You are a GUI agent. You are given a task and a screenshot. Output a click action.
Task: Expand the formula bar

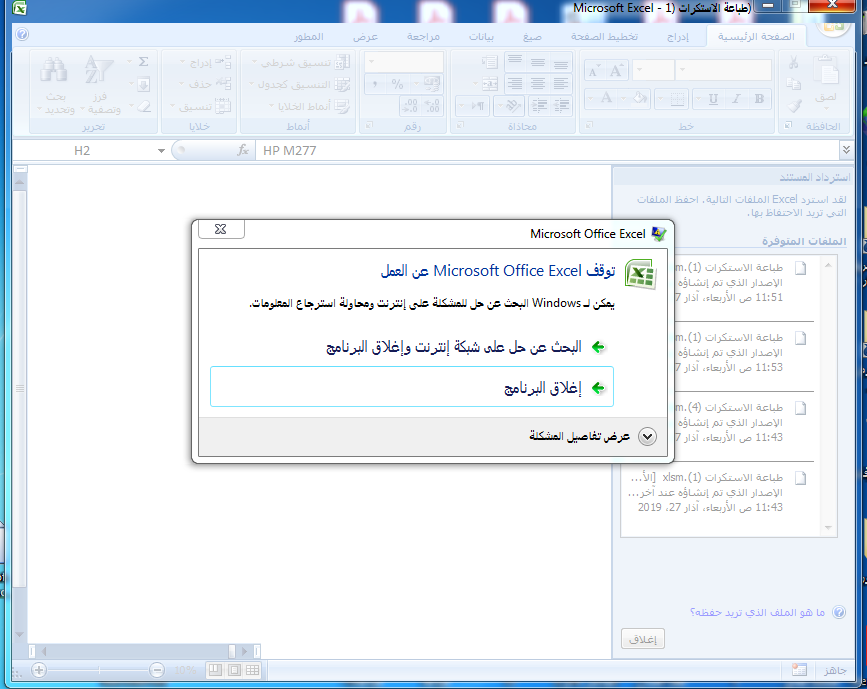tap(846, 149)
